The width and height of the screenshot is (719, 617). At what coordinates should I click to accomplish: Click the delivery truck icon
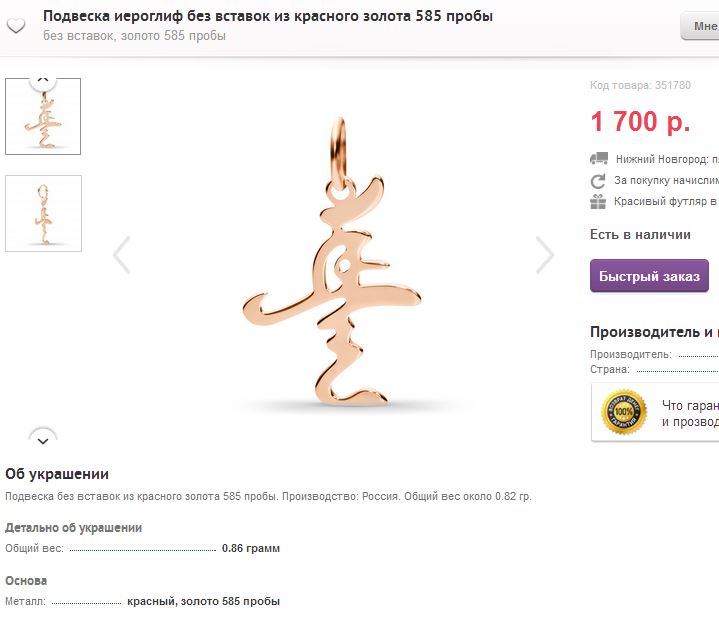point(599,158)
